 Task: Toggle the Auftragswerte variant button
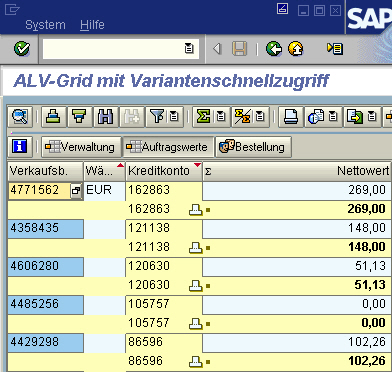point(168,147)
